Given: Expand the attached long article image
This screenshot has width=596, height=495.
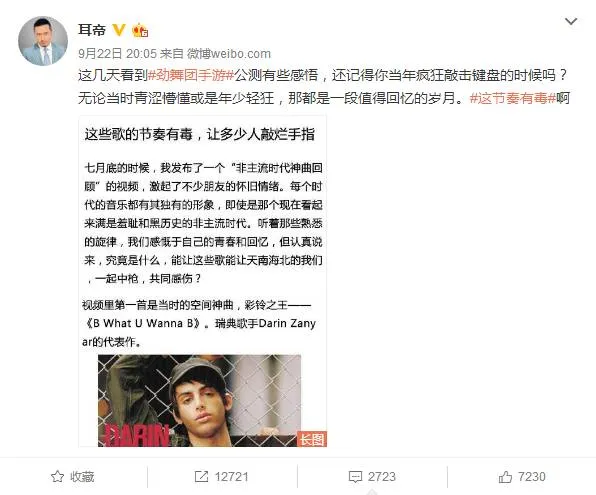Looking at the screenshot, I should 203,281.
